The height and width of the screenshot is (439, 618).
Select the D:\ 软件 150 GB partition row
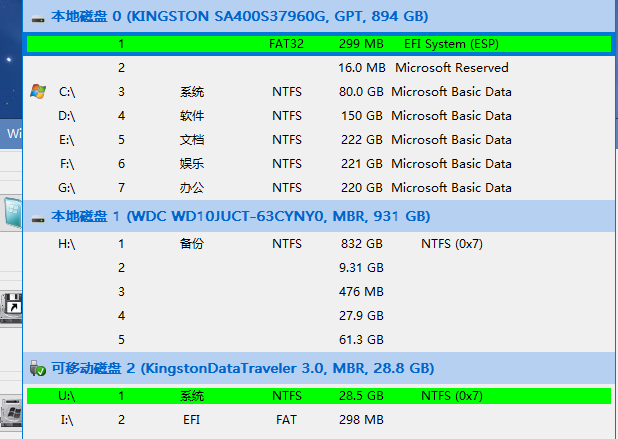click(318, 115)
